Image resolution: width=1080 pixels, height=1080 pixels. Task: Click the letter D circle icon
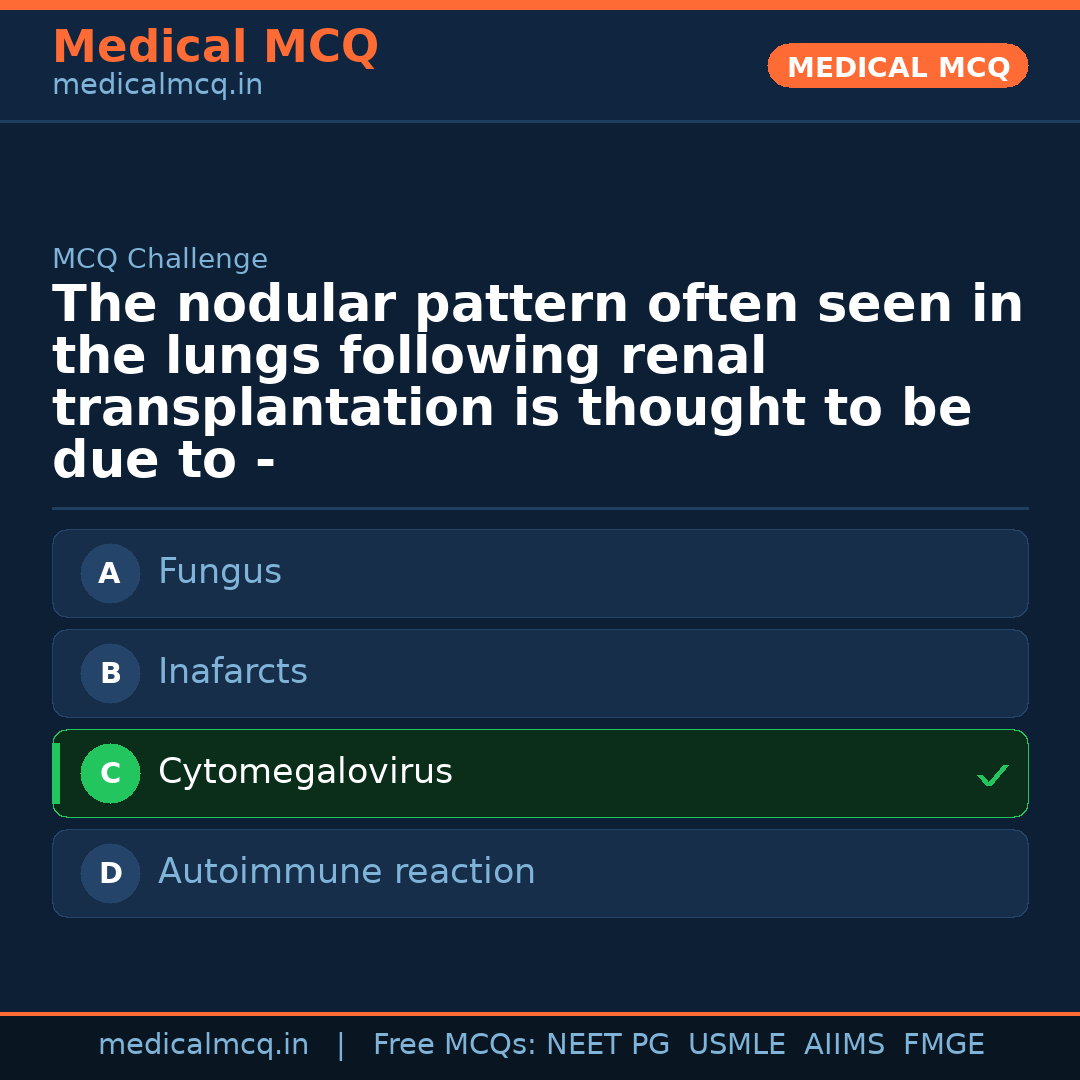(110, 873)
